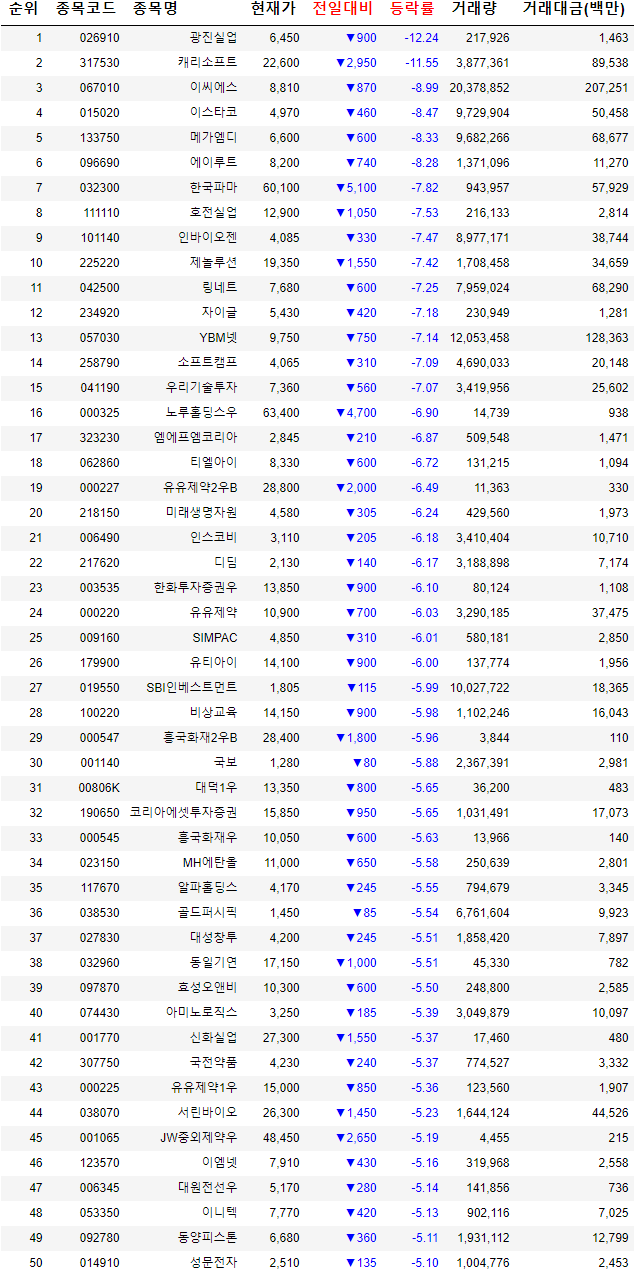This screenshot has height=1270, width=635.
Task: Select stock name 대성창투
Action: point(213,938)
